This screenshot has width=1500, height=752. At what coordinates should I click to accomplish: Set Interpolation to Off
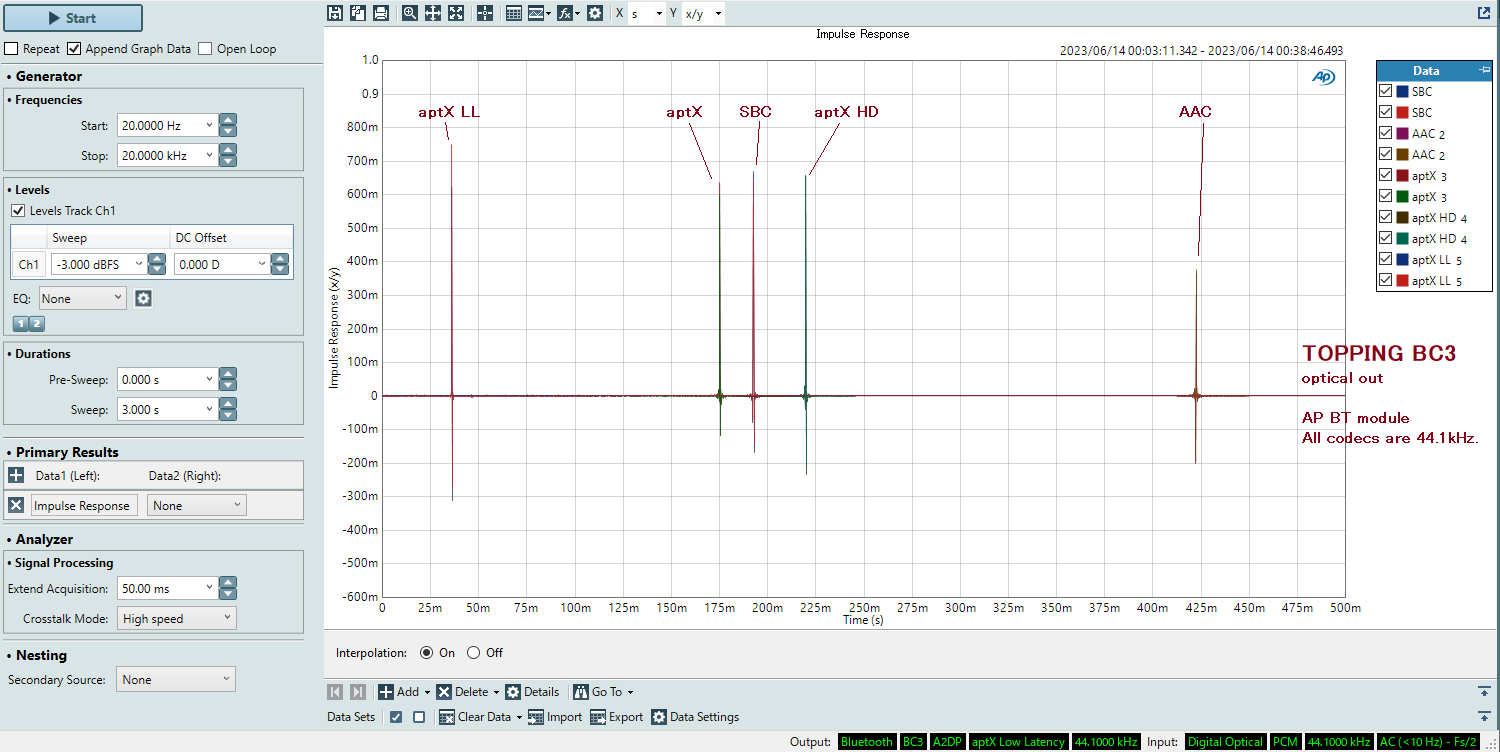point(474,653)
